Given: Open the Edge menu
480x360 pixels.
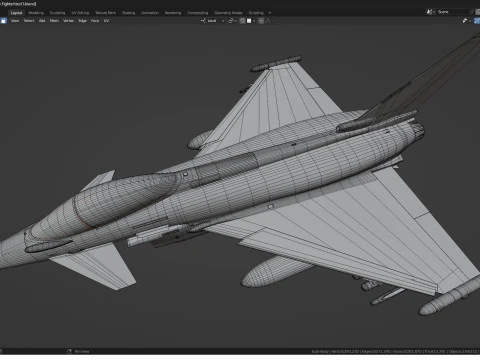Looking at the screenshot, I should tap(83, 21).
